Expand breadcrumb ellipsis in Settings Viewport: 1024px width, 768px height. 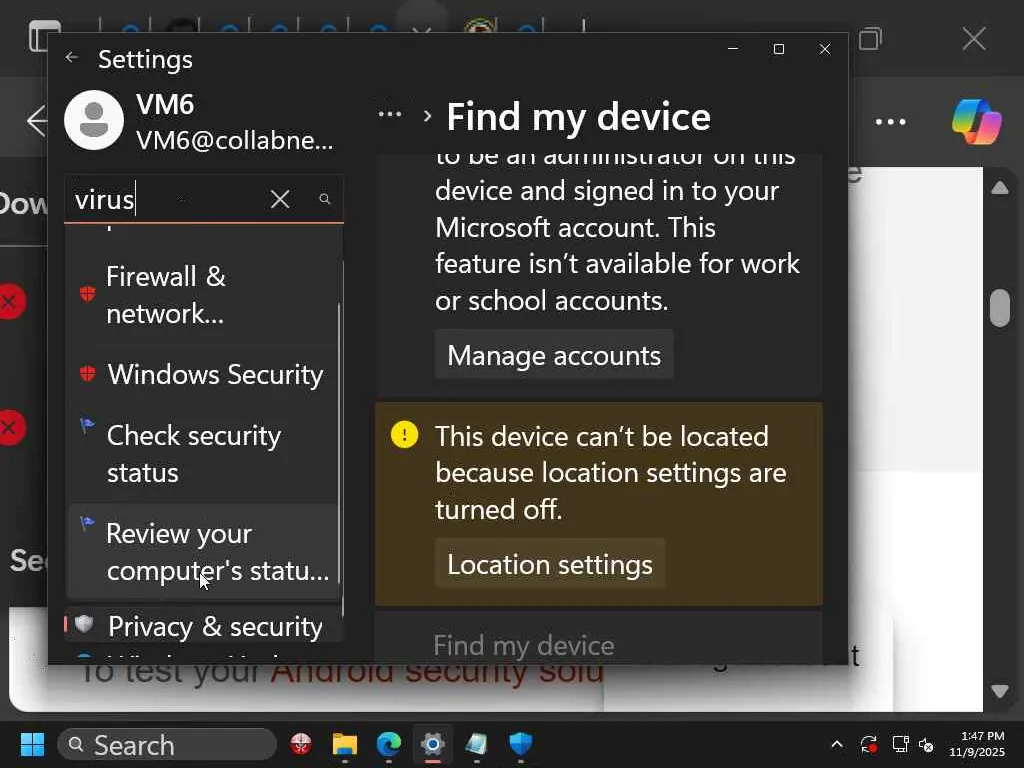coord(390,115)
